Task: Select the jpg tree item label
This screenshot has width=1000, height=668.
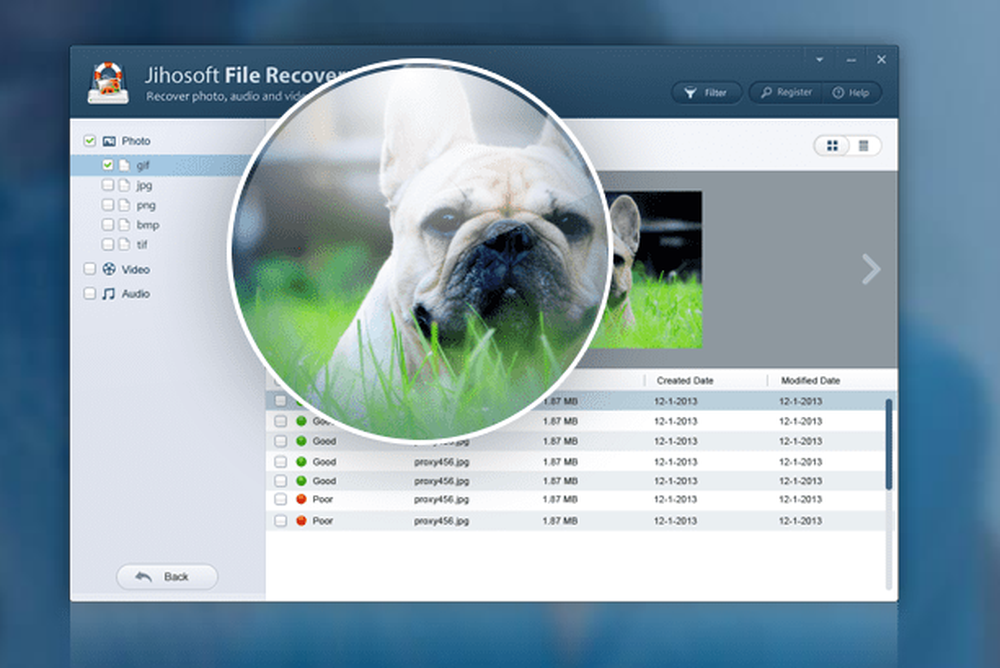Action: 144,186
